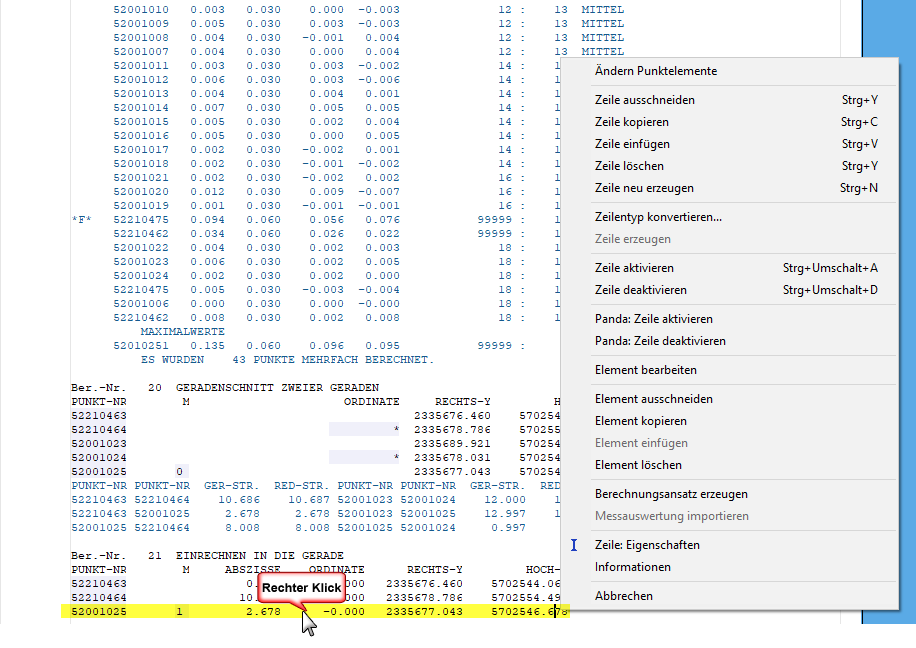Select 'Ändern Punktelemente' from the context menu
This screenshot has height=648, width=916.
655,71
